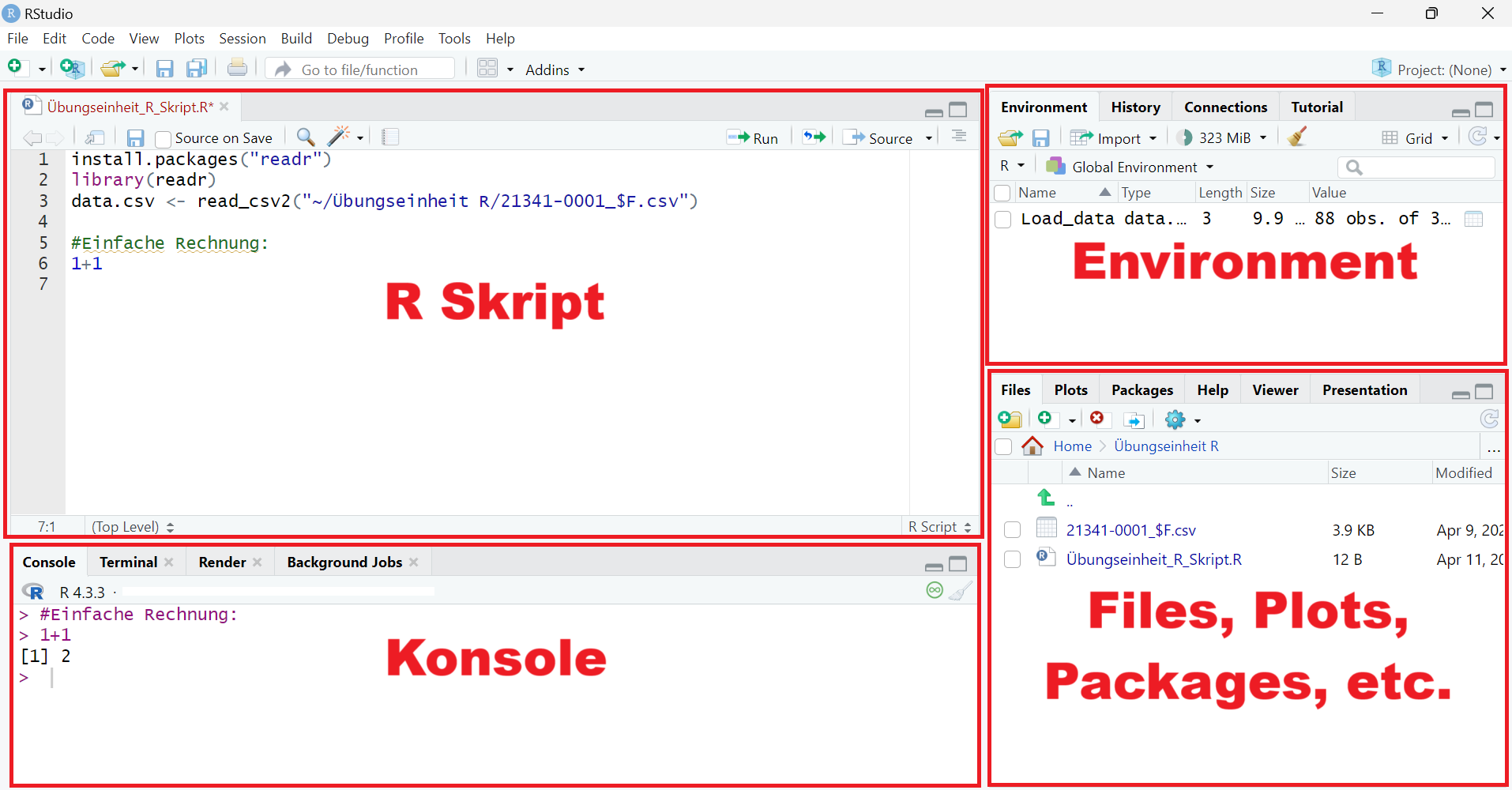
Task: Toggle select-all checkbox in Environment header
Action: [x=1002, y=193]
